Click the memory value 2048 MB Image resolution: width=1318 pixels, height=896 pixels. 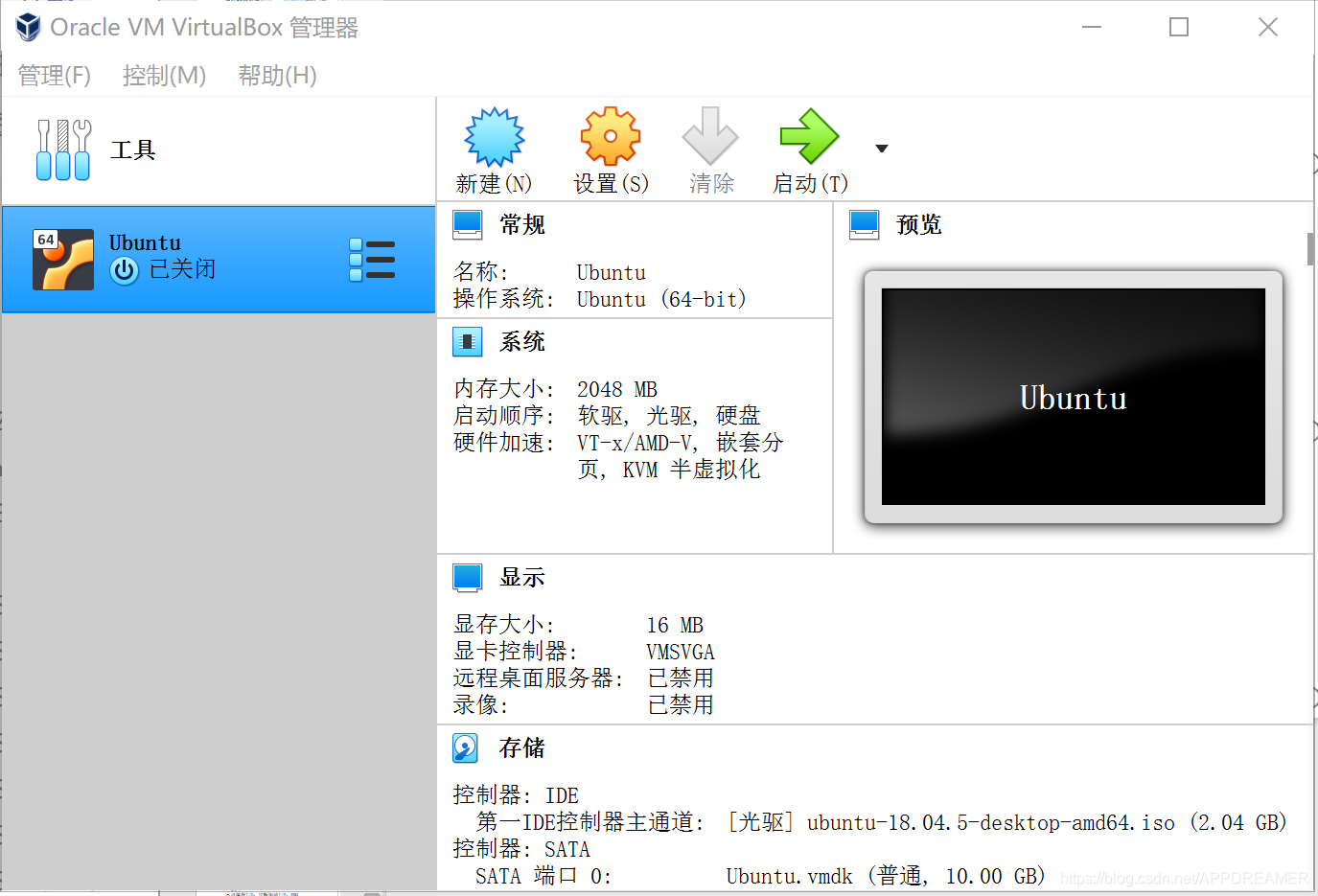(617, 390)
